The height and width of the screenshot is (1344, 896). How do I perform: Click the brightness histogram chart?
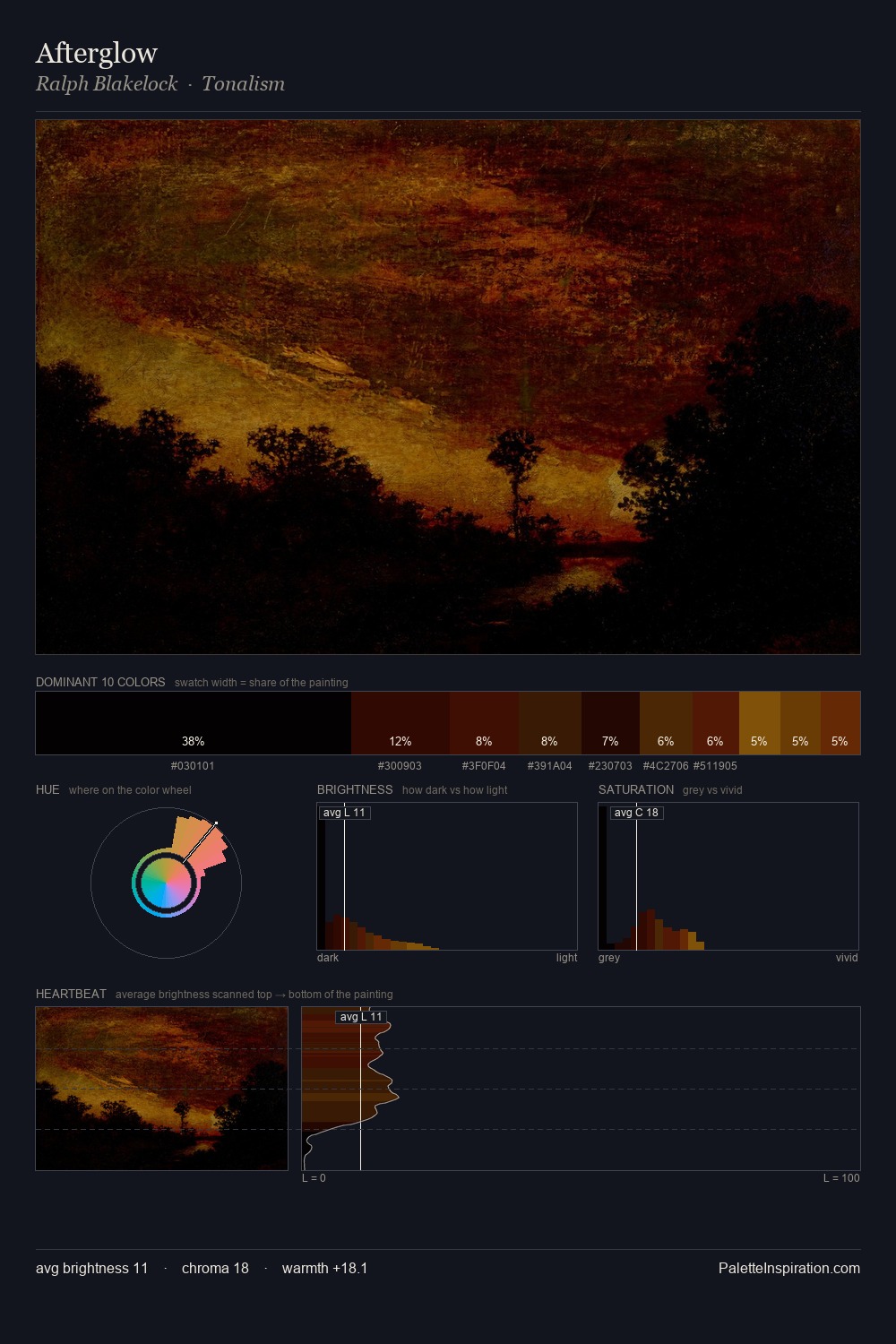447,876
